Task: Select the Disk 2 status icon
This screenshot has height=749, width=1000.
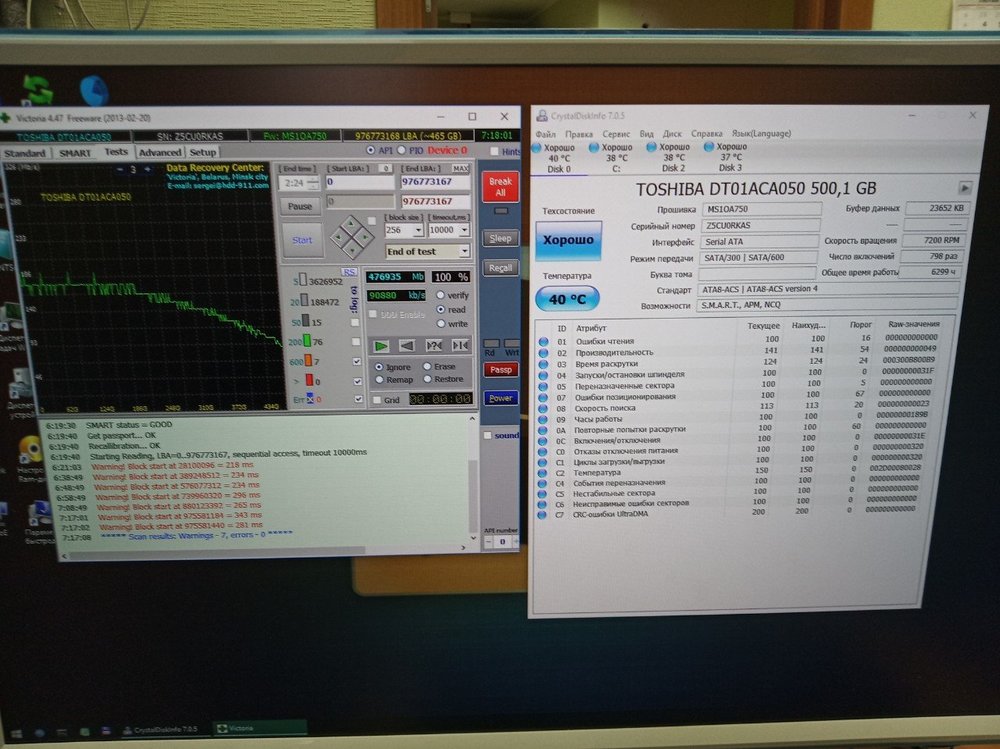Action: [x=654, y=148]
